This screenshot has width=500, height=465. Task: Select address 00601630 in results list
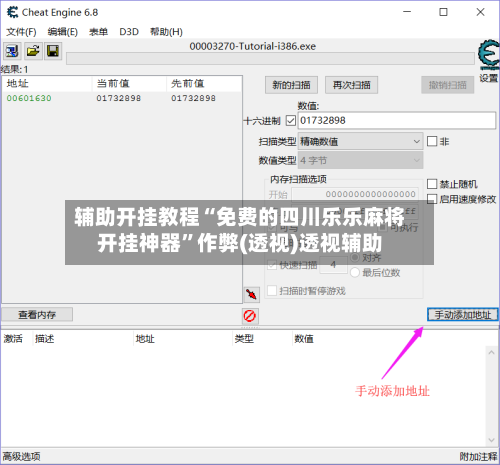[x=29, y=98]
